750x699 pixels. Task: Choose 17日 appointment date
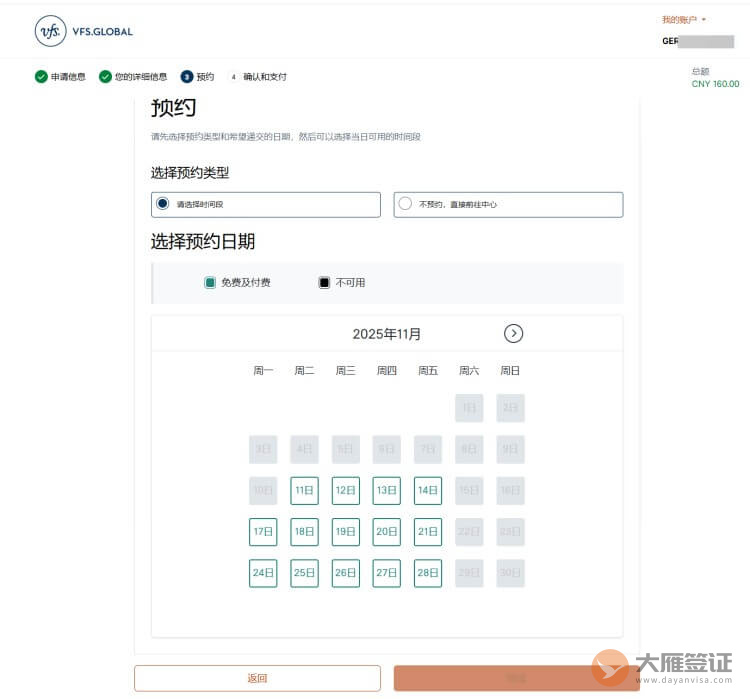[263, 532]
